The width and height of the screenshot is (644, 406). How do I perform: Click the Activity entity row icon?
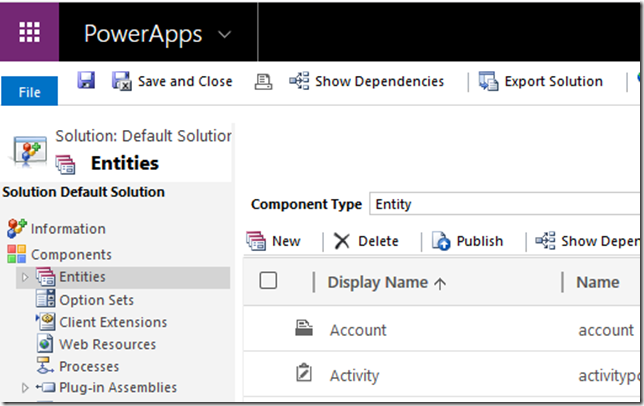(305, 375)
